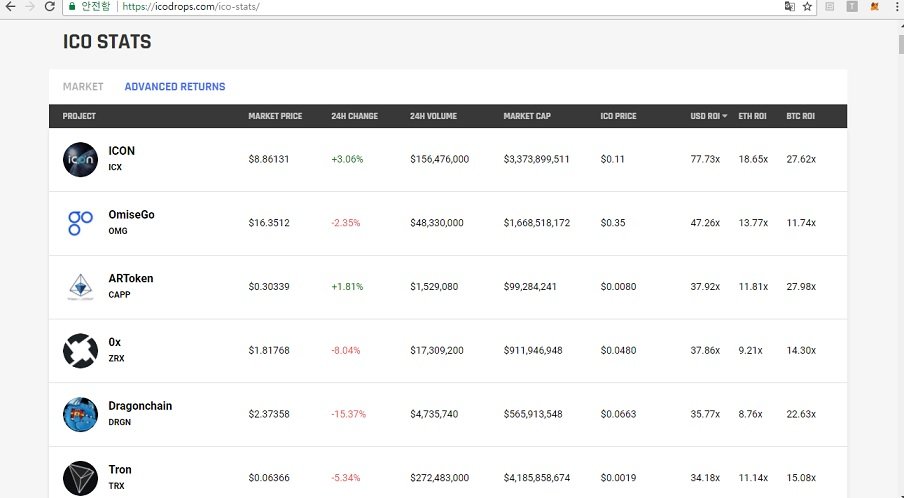Open the Dragonchain project link
The width and height of the screenshot is (904, 498).
click(x=140, y=406)
